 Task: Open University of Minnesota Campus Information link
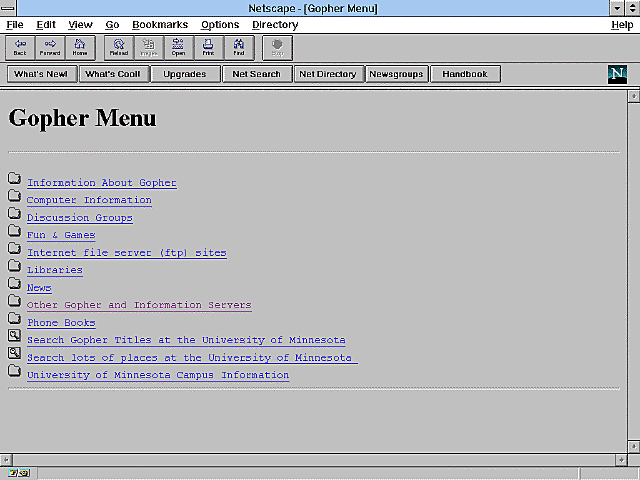[158, 375]
